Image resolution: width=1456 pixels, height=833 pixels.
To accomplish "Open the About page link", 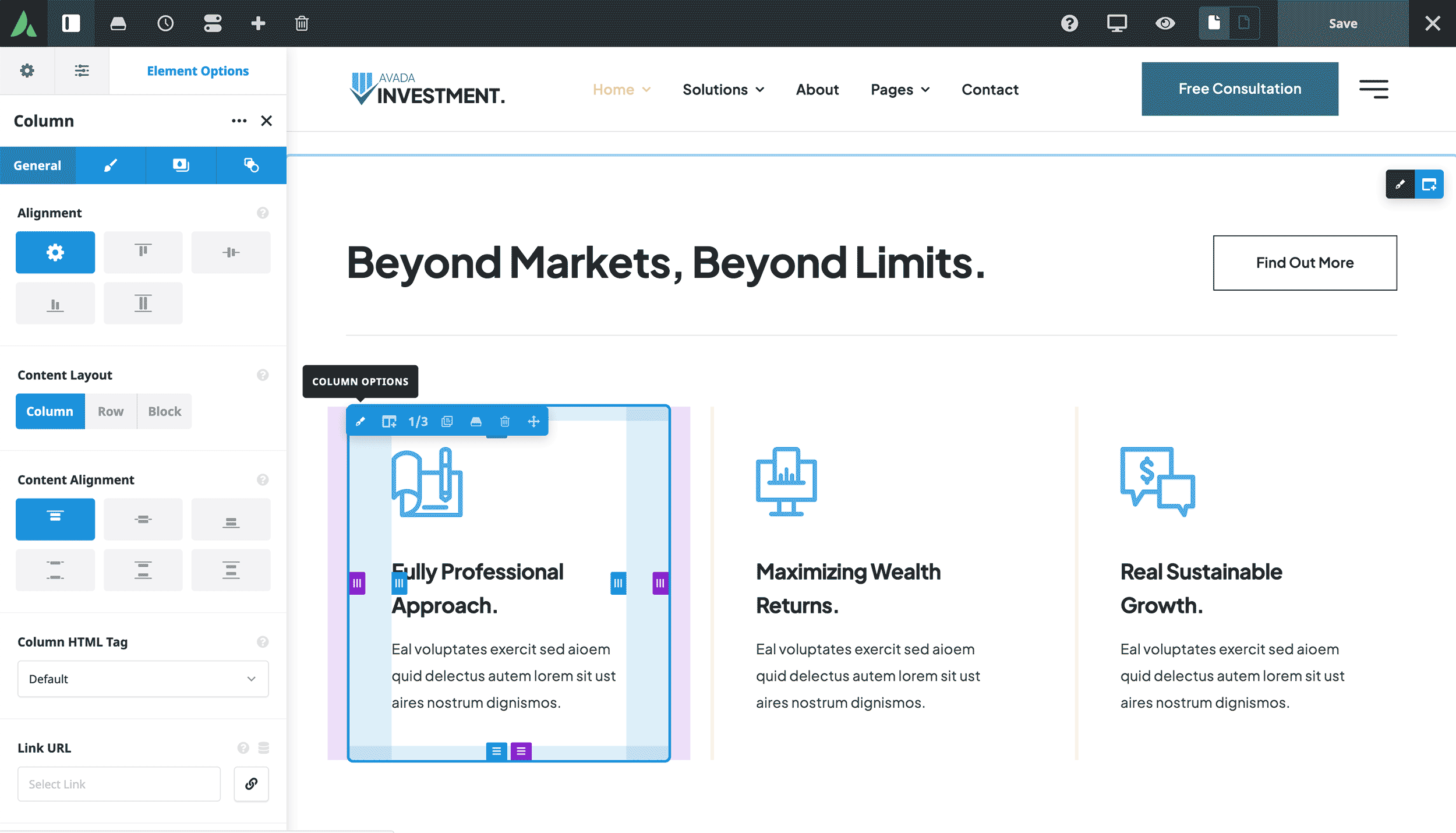I will (x=817, y=90).
